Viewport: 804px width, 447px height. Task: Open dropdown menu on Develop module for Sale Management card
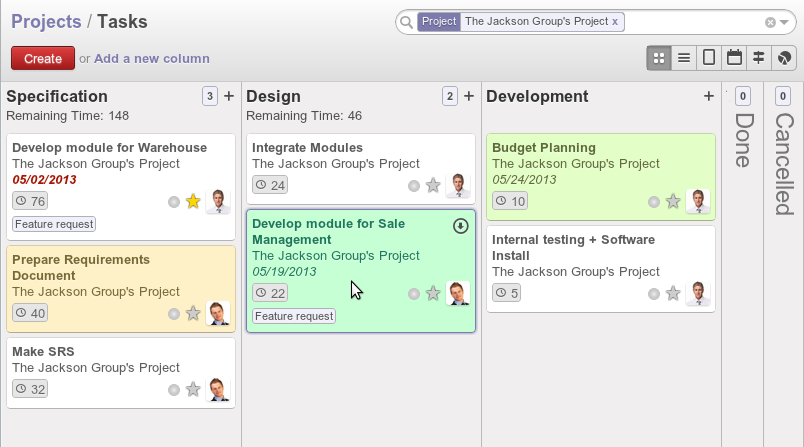tap(460, 226)
